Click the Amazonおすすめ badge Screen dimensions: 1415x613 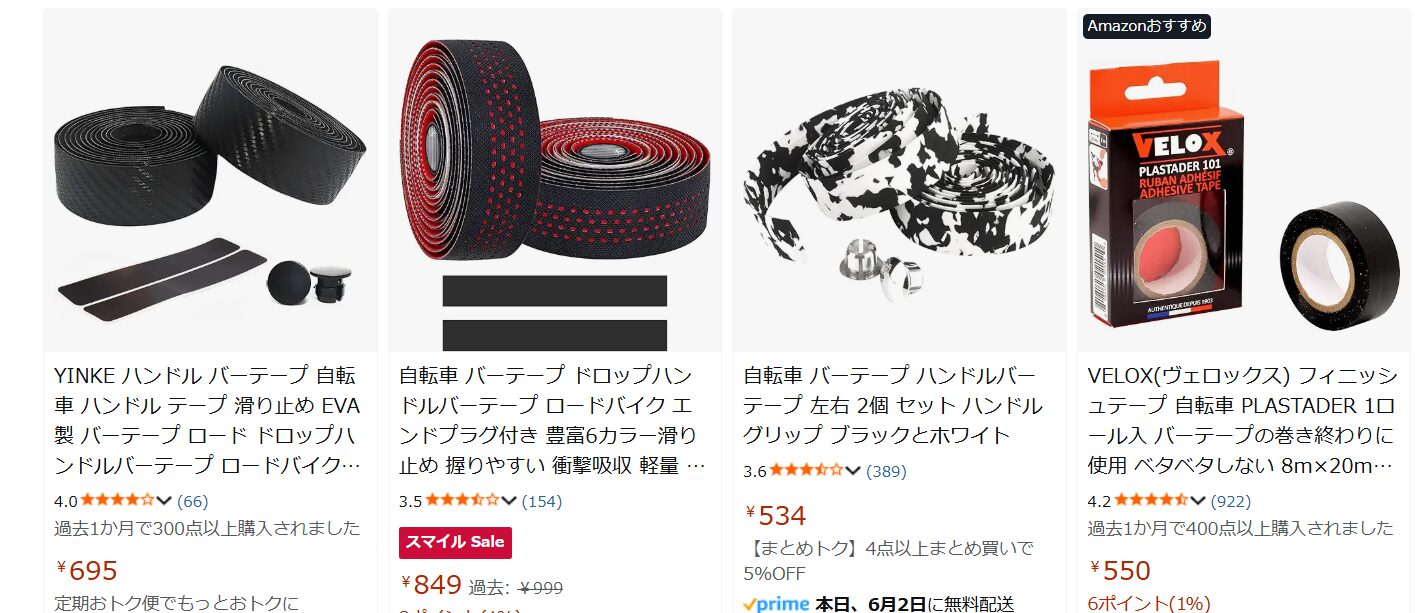coord(1147,26)
